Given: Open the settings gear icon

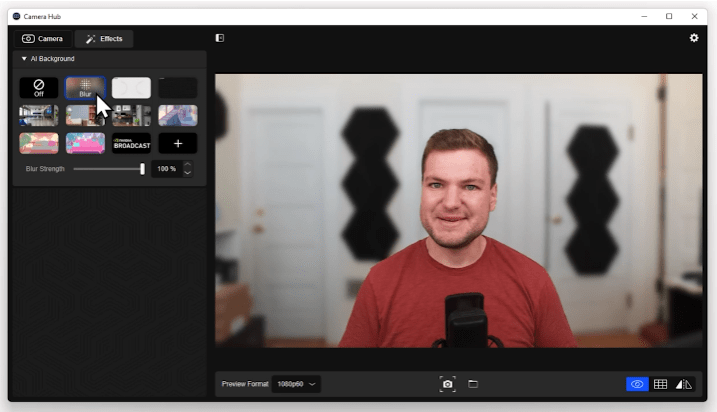Looking at the screenshot, I should point(694,38).
